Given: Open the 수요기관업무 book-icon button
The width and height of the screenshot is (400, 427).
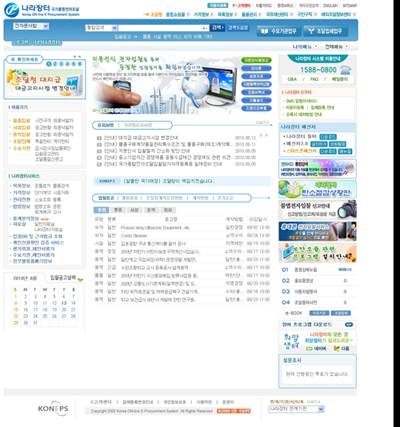Looking at the screenshot, I should (x=279, y=31).
